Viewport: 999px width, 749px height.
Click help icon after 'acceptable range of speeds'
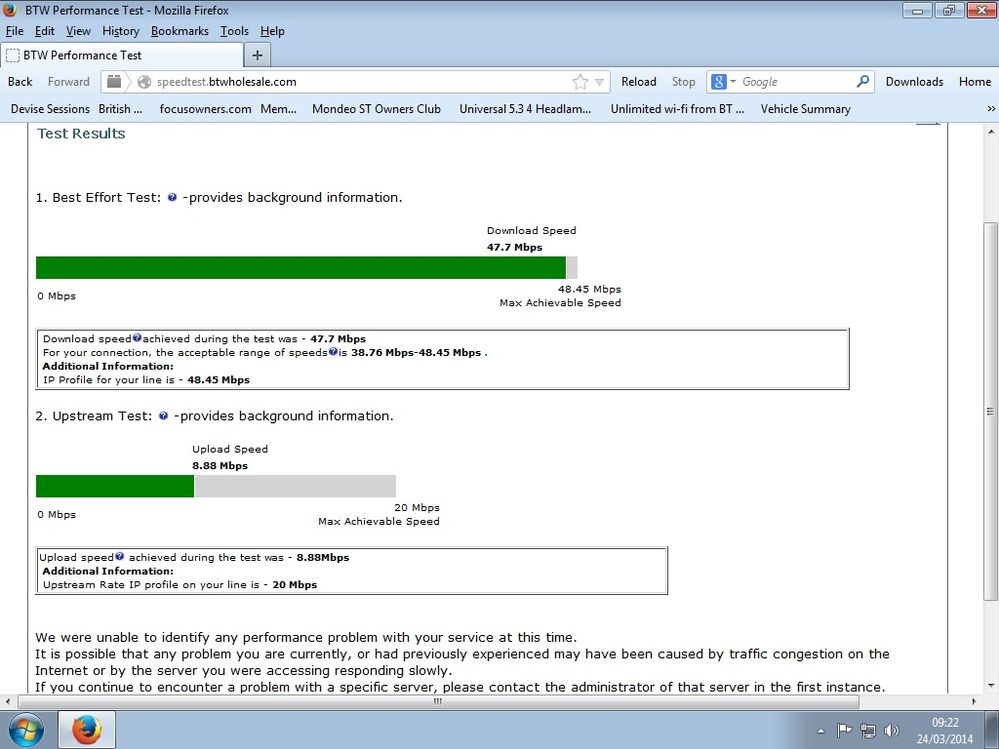pos(333,352)
